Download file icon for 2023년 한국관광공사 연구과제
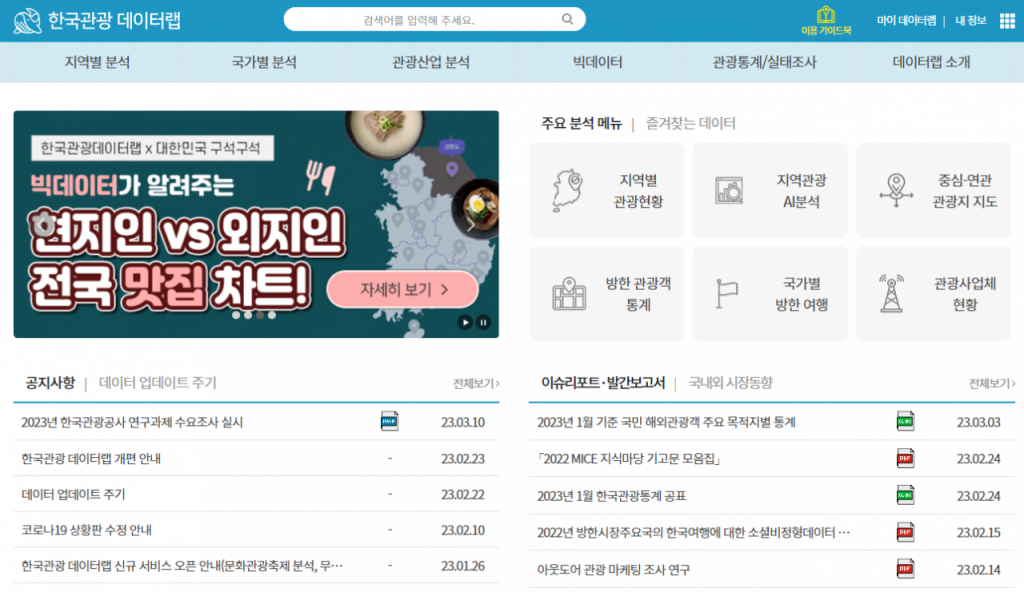1024x592 pixels. 390,421
